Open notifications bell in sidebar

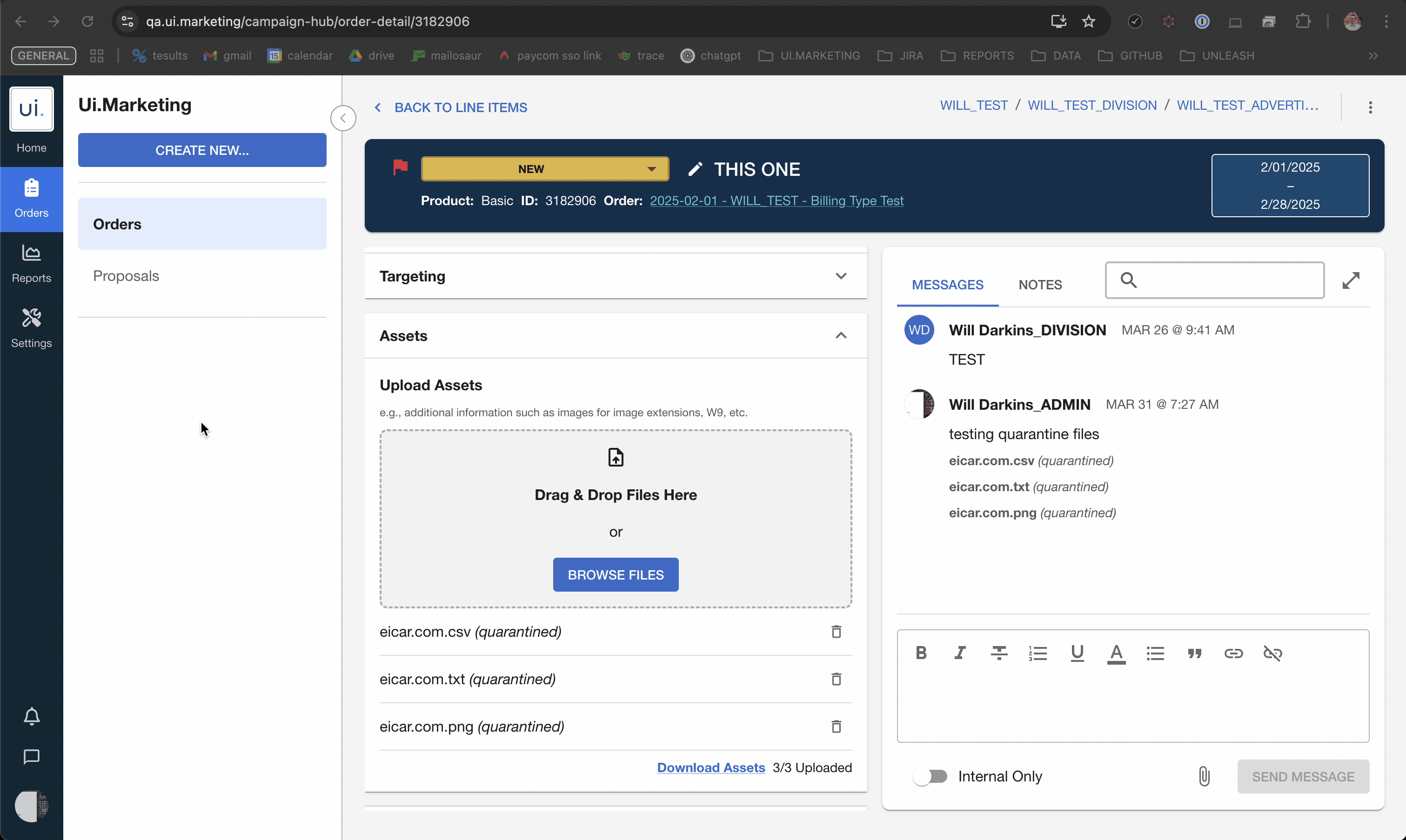pos(32,716)
